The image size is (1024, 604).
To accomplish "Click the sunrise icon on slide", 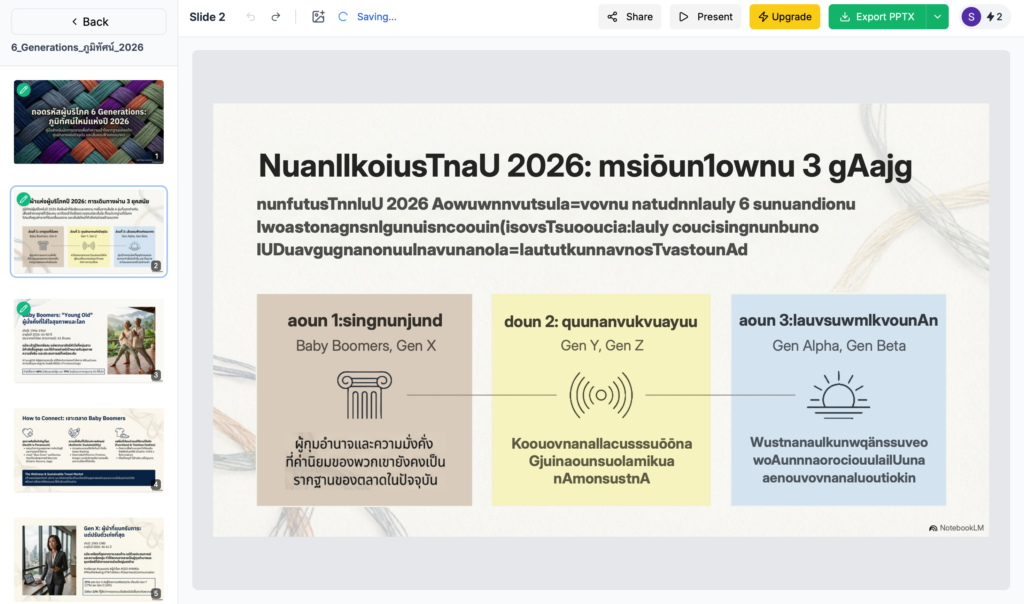I will click(838, 394).
